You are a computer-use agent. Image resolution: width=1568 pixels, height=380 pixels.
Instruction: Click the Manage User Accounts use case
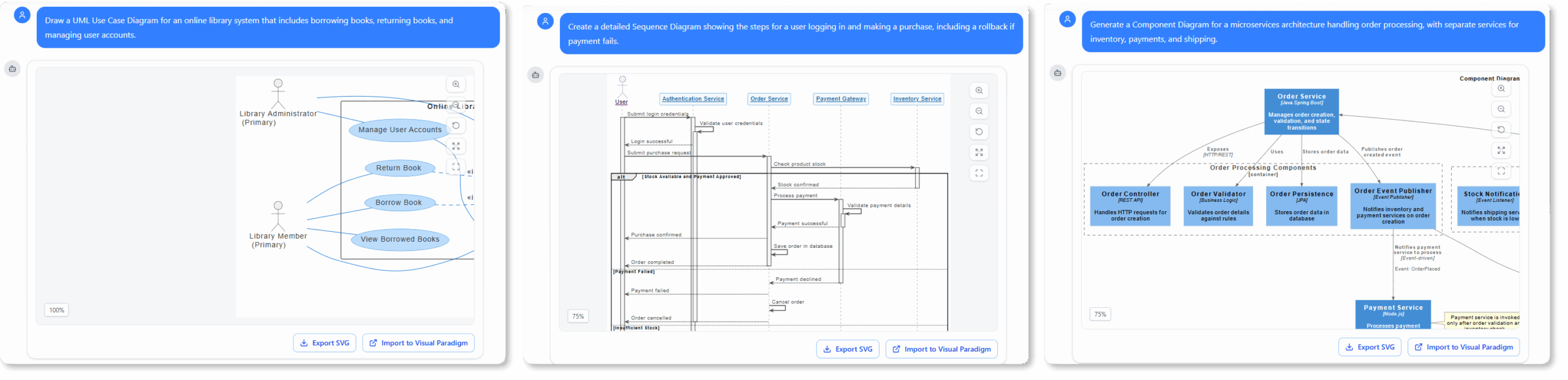[x=400, y=130]
